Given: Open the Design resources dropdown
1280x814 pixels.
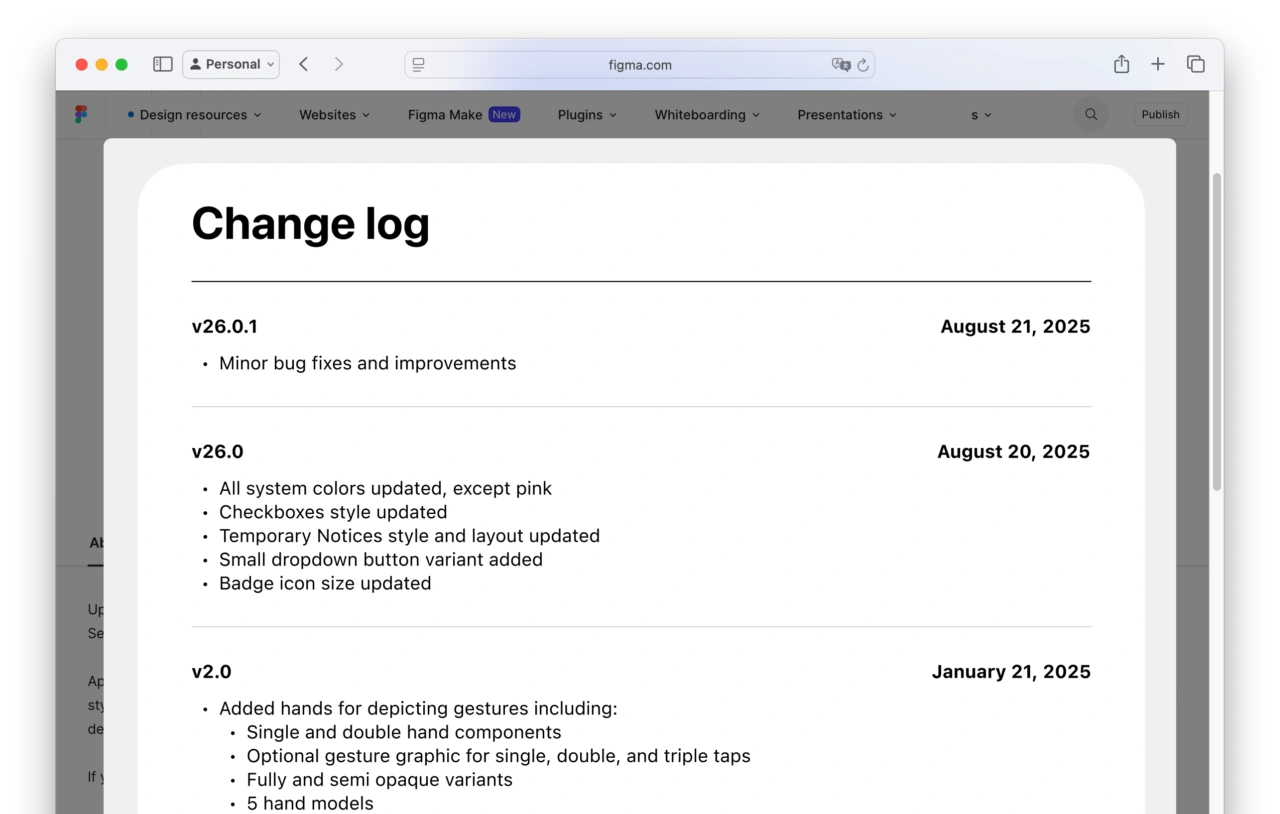Looking at the screenshot, I should click(x=194, y=114).
